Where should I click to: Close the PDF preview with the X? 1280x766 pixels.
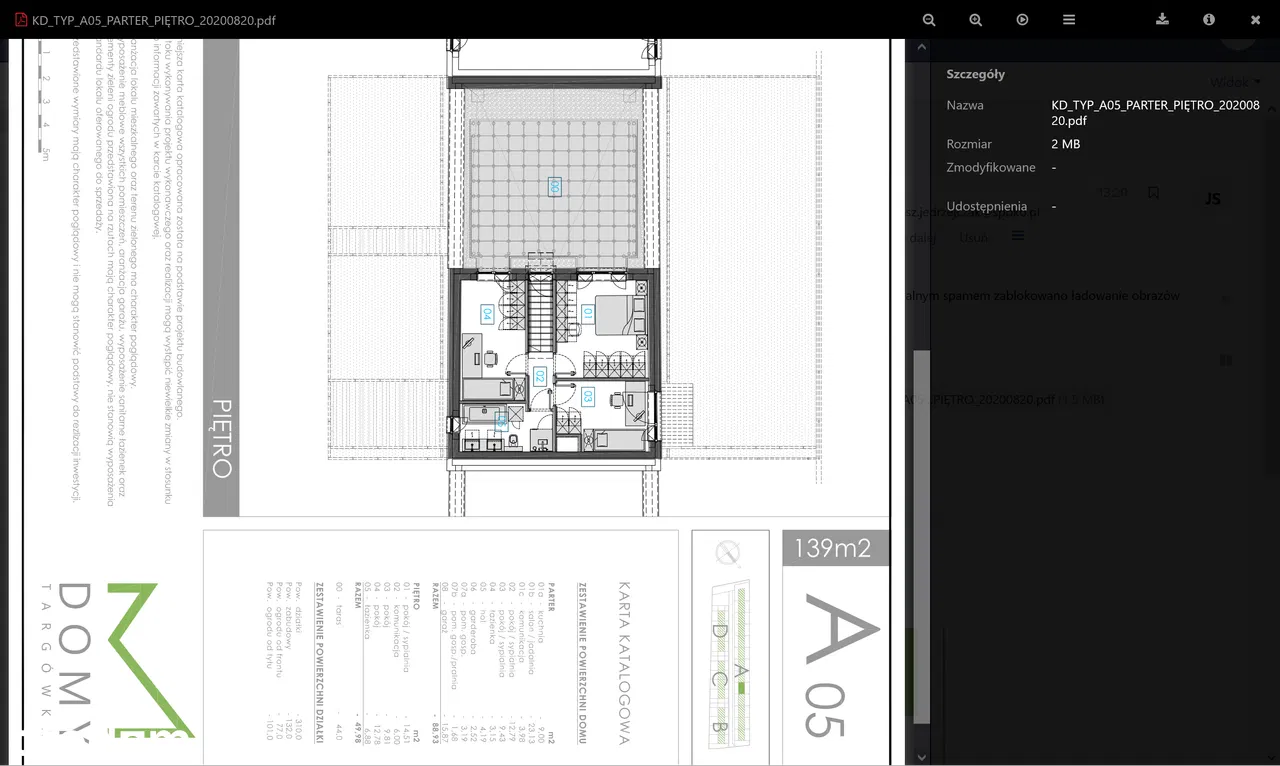point(1255,20)
